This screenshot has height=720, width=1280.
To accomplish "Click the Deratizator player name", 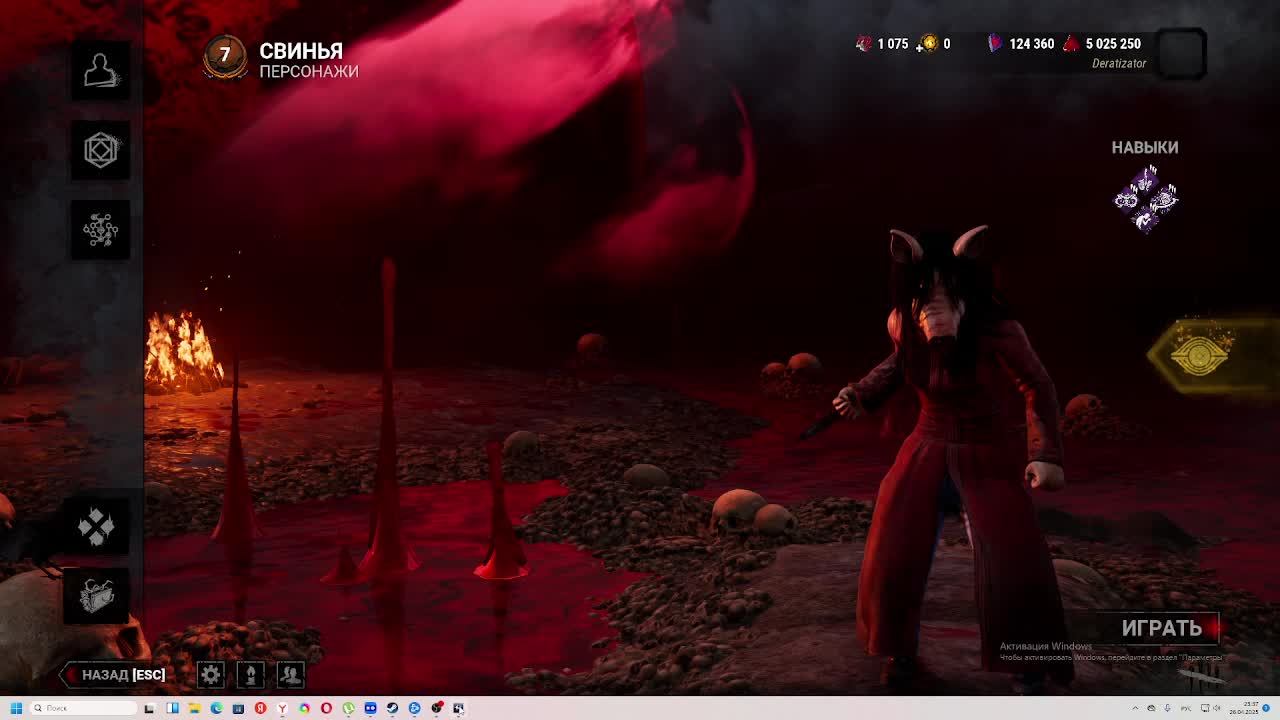I will (1118, 63).
